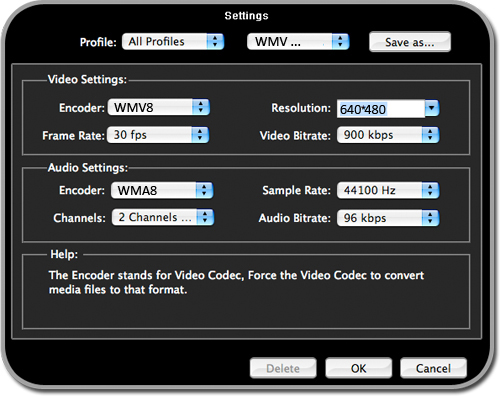The image size is (500, 396).
Task: Click the Audio Bitrate label
Action: click(x=295, y=218)
